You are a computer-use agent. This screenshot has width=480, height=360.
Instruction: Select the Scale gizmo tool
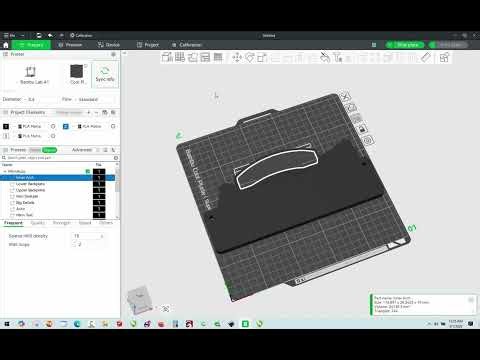[x=262, y=57]
